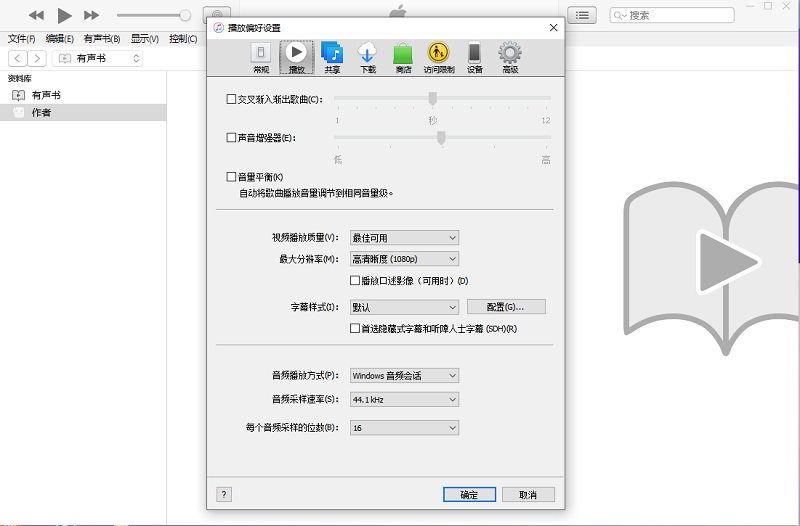Screen dimensions: 800x526
Task: Open the 高级 (Advanced) gear icon
Action: 510,57
